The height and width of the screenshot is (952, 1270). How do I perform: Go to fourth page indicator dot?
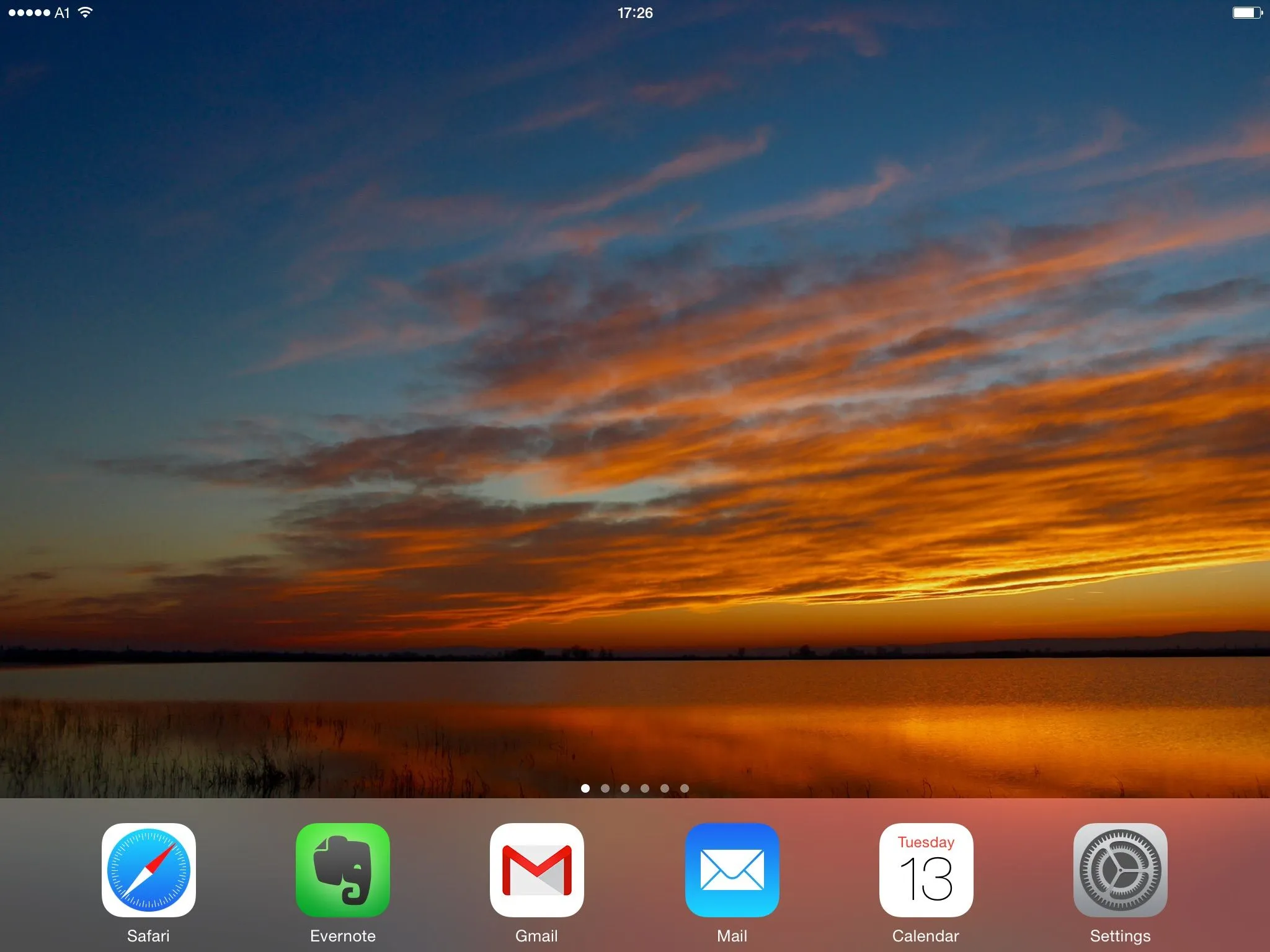click(x=645, y=788)
